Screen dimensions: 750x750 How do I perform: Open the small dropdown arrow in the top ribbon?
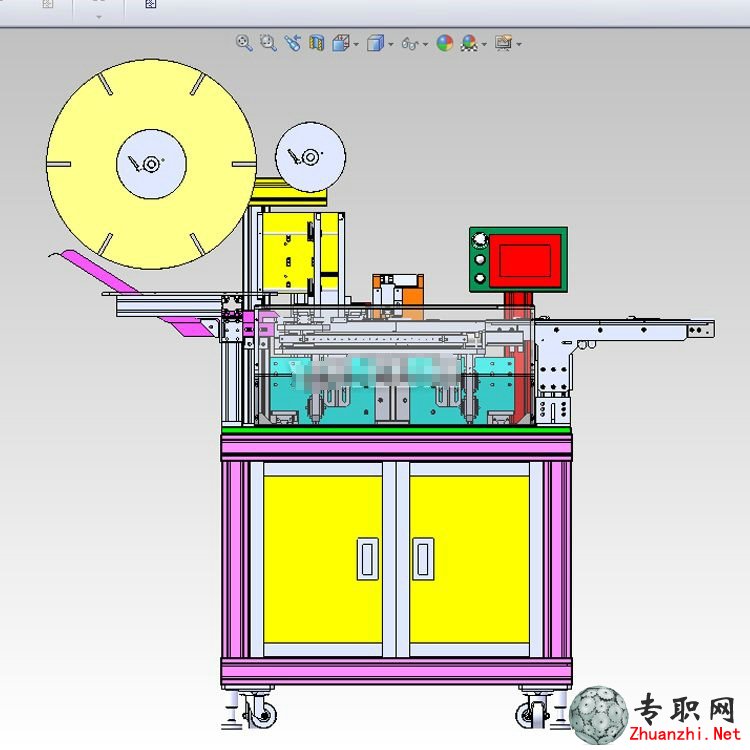[99, 17]
